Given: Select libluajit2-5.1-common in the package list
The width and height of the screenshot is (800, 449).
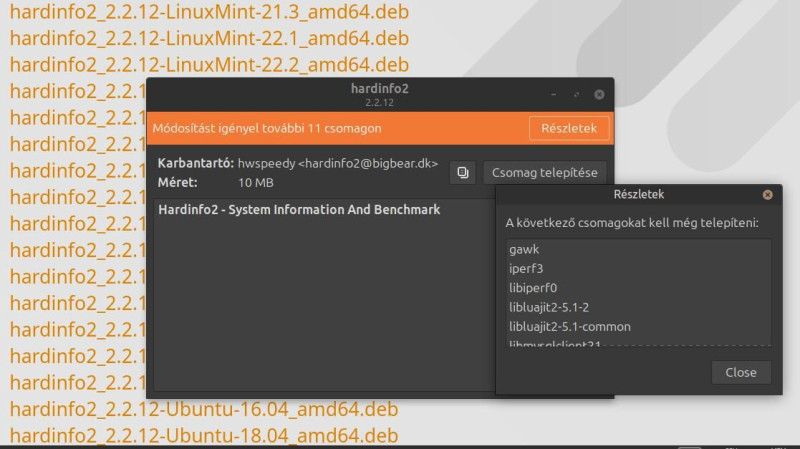Looking at the screenshot, I should tap(638, 327).
